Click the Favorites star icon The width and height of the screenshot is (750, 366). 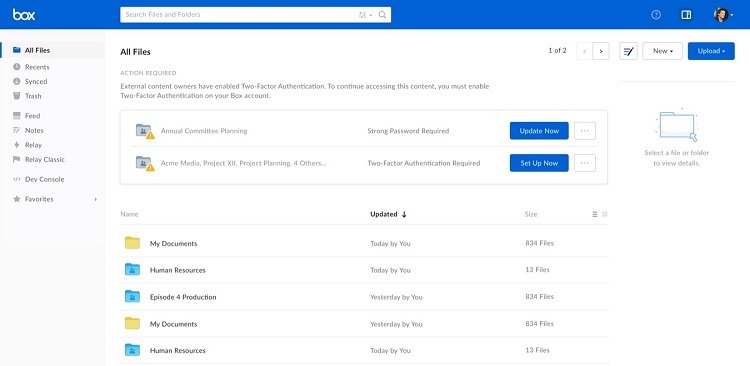point(17,199)
